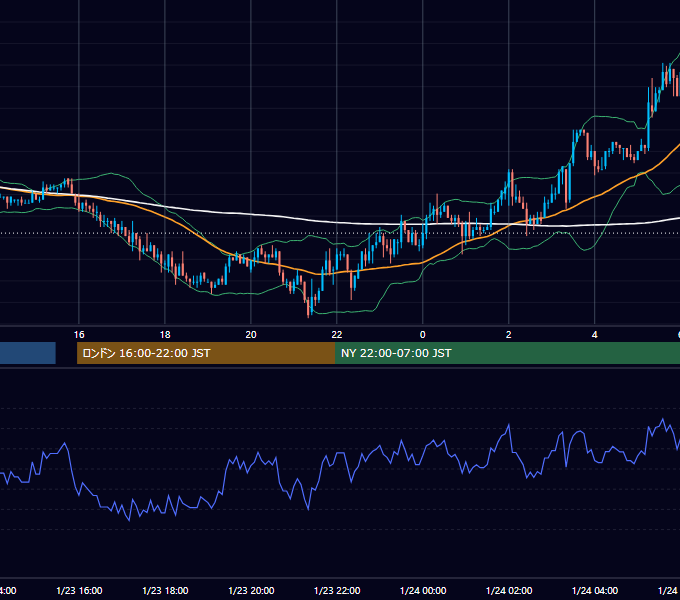Click the '1/24 00:00' date label
The height and width of the screenshot is (600, 680).
[423, 590]
